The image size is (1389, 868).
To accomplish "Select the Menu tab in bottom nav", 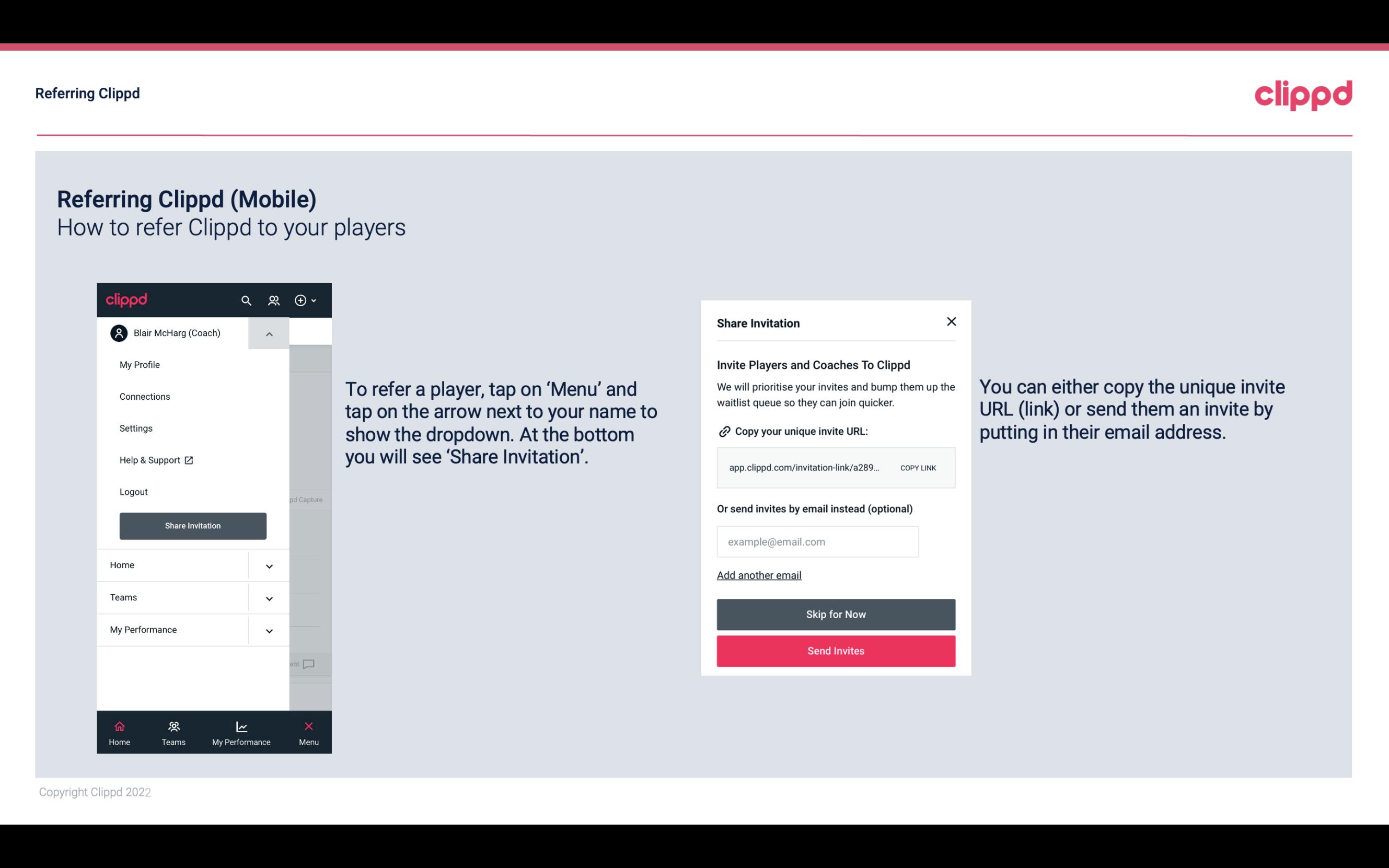I will [x=308, y=732].
